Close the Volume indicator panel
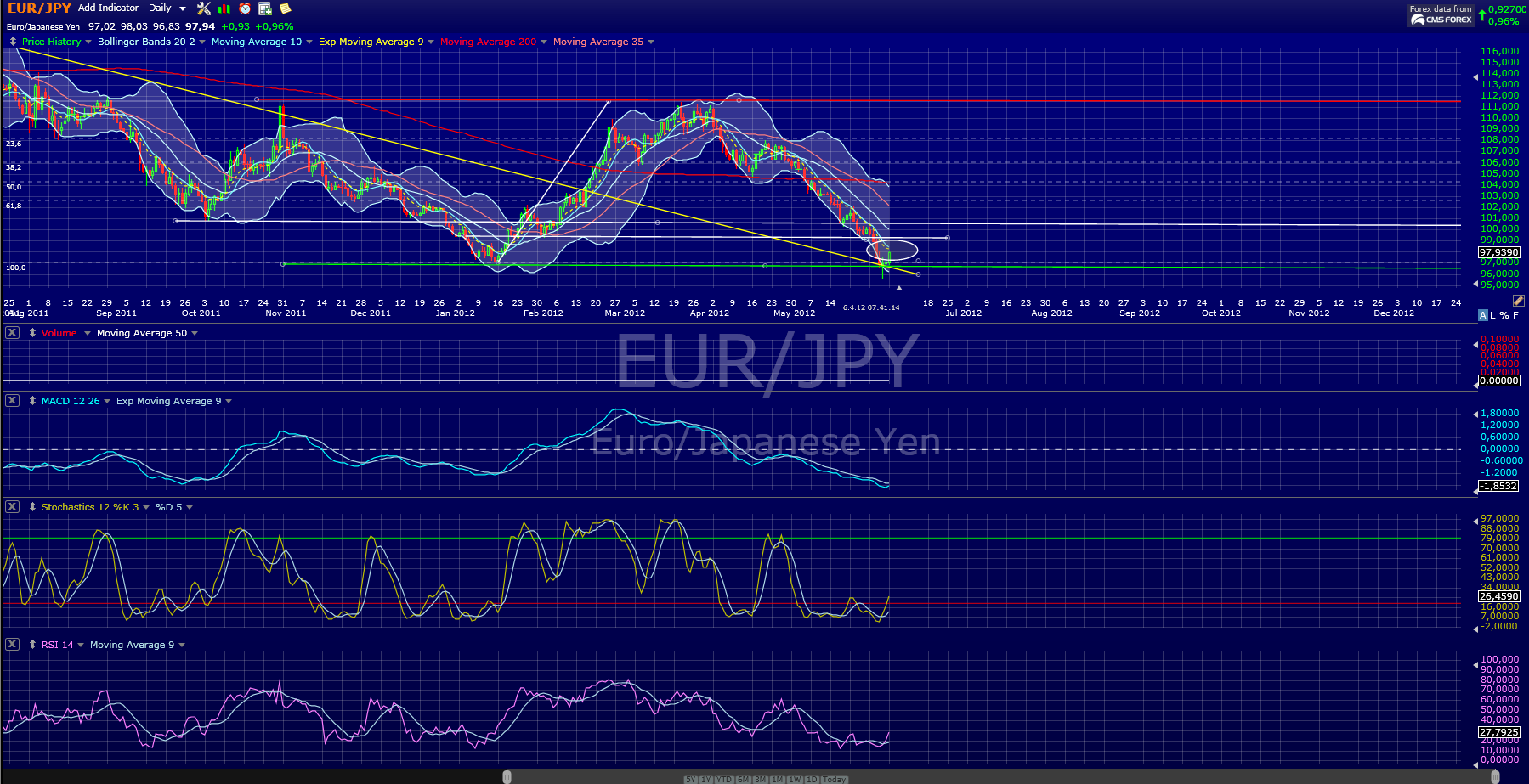Viewport: 1529px width, 784px height. pyautogui.click(x=12, y=333)
